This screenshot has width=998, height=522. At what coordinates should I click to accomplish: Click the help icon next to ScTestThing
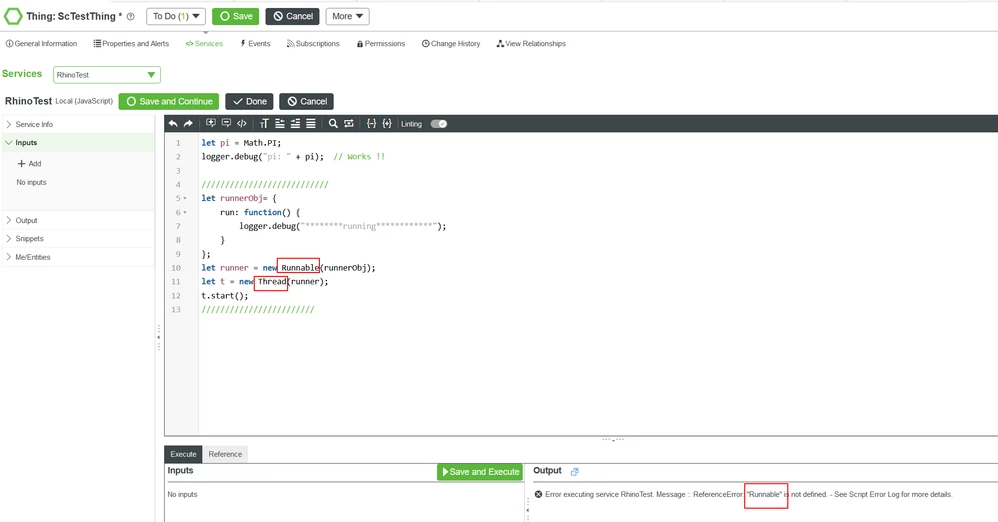(130, 17)
